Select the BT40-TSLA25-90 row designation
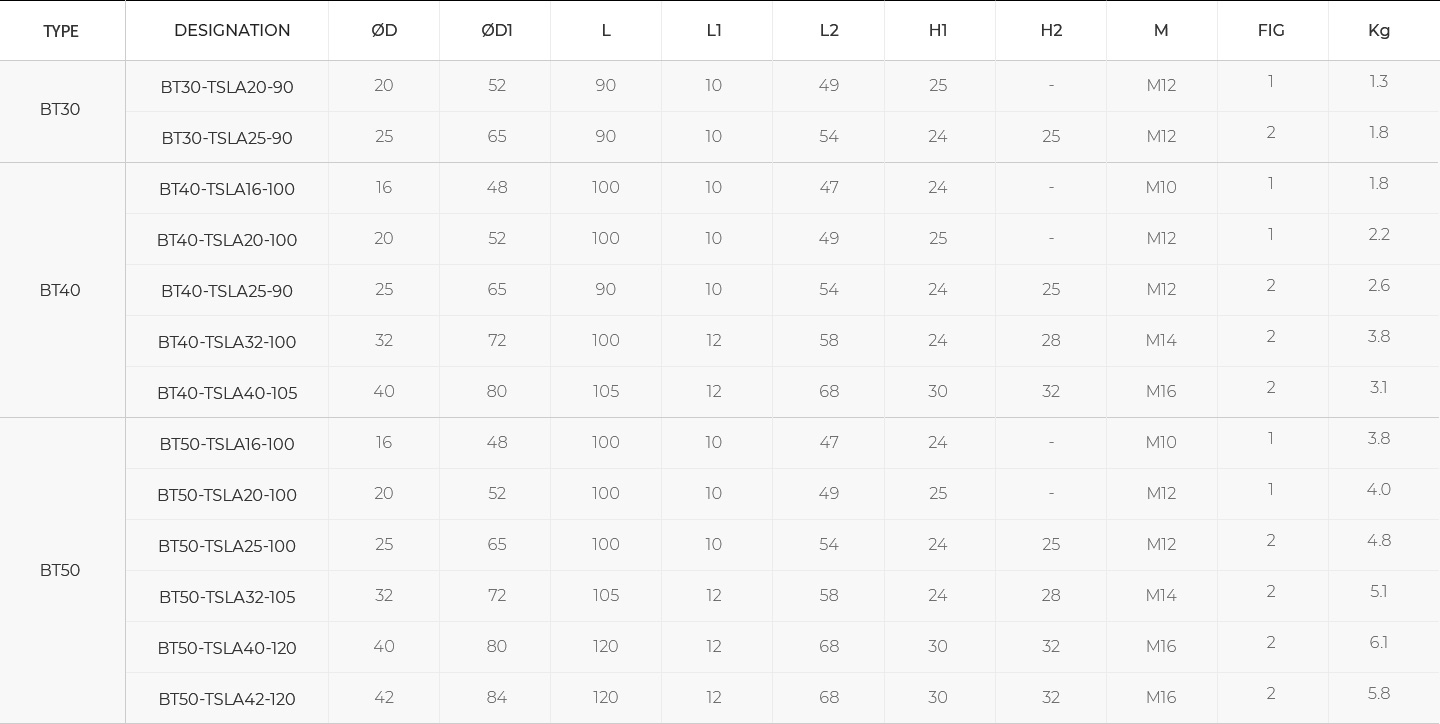Image resolution: width=1440 pixels, height=724 pixels. point(227,291)
